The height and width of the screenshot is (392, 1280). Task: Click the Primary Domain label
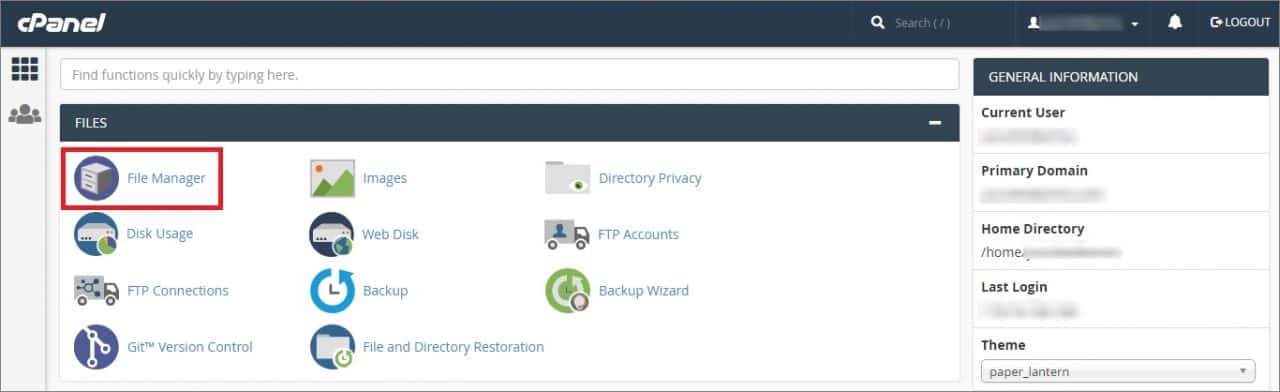[1034, 170]
